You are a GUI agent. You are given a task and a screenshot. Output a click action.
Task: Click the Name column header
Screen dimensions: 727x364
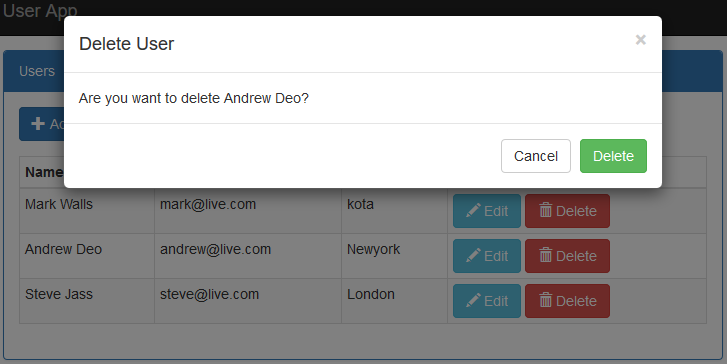[x=44, y=172]
